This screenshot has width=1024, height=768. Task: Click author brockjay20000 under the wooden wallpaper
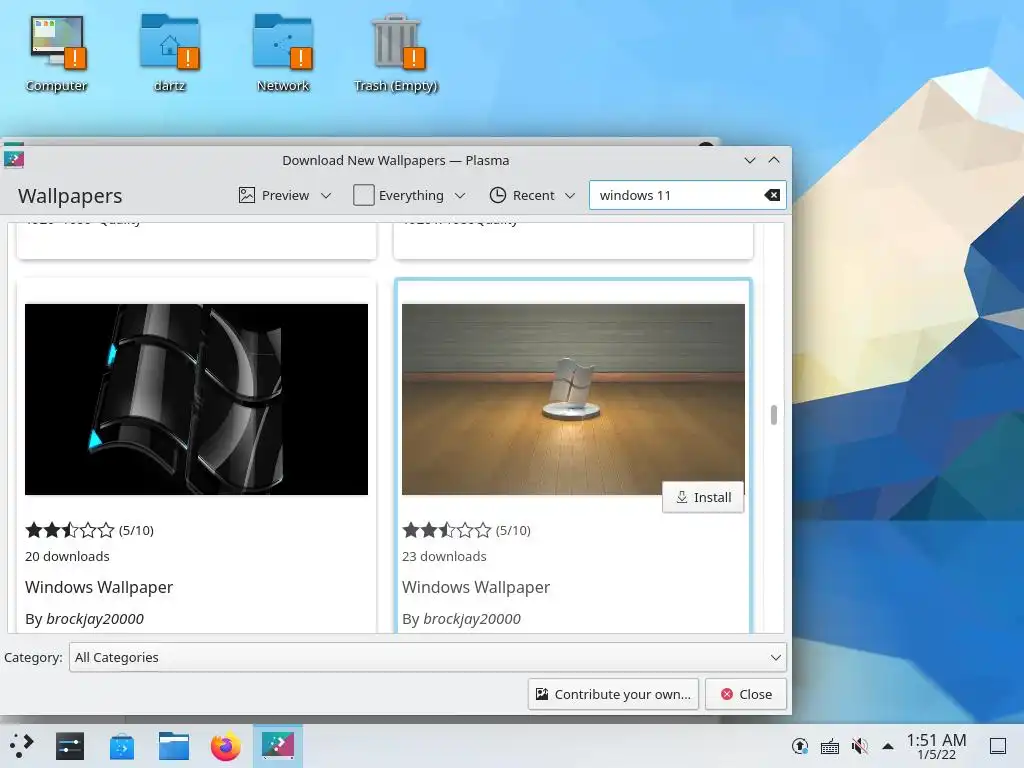(472, 619)
